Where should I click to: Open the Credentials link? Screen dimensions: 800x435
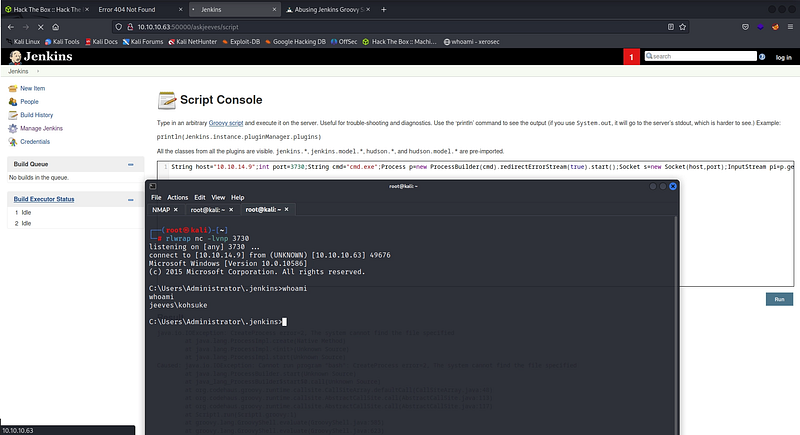pyautogui.click(x=35, y=141)
